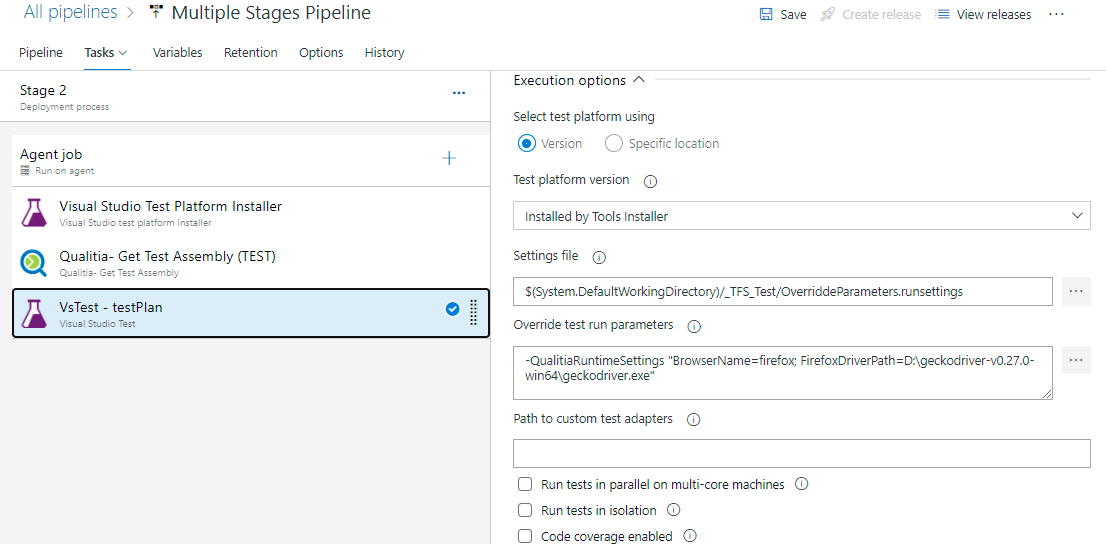Viewport: 1106px width, 544px height.
Task: Add a task to Agent job
Action: (x=449, y=158)
